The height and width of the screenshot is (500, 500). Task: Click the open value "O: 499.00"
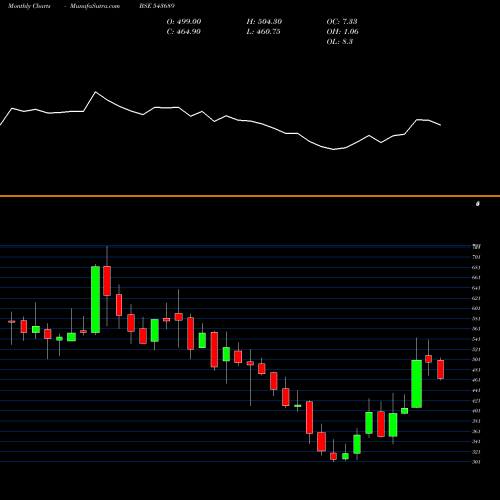click(184, 22)
